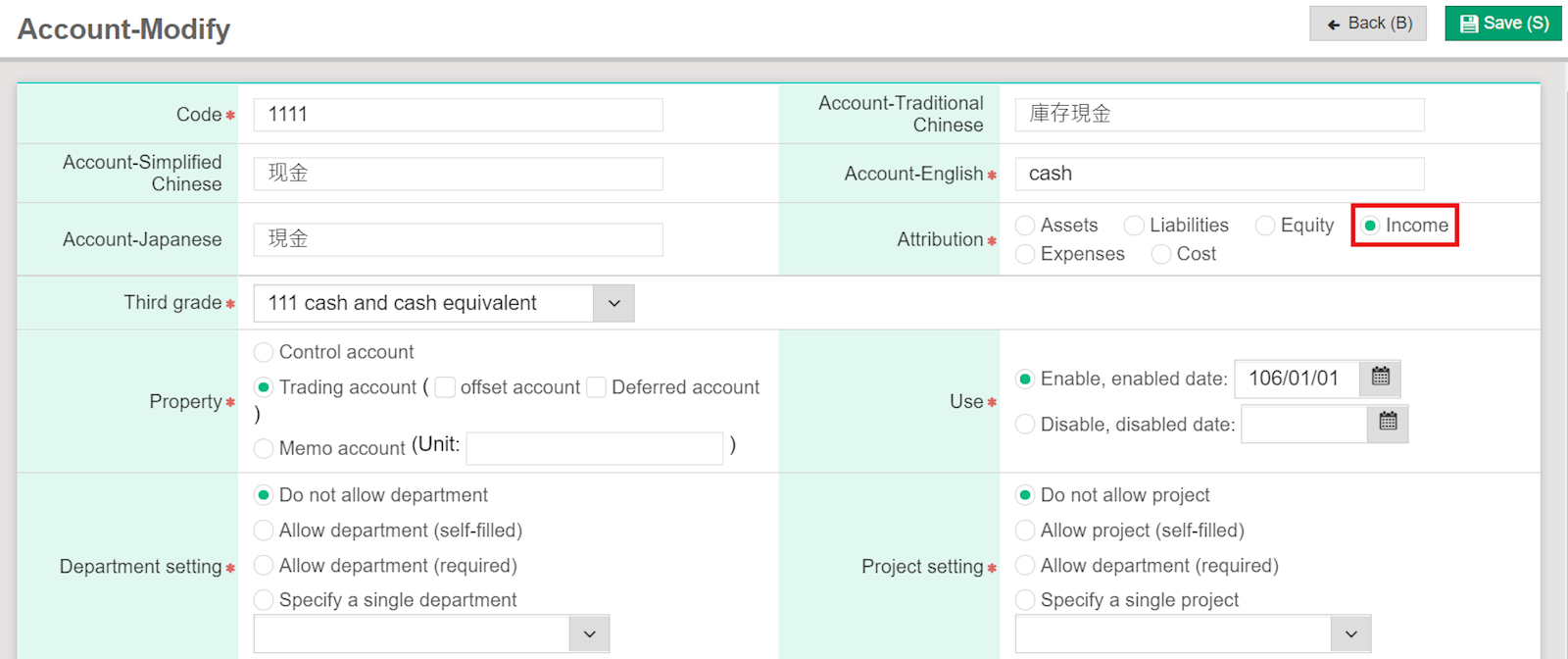
Task: Open the single project dropdown
Action: click(x=1350, y=634)
